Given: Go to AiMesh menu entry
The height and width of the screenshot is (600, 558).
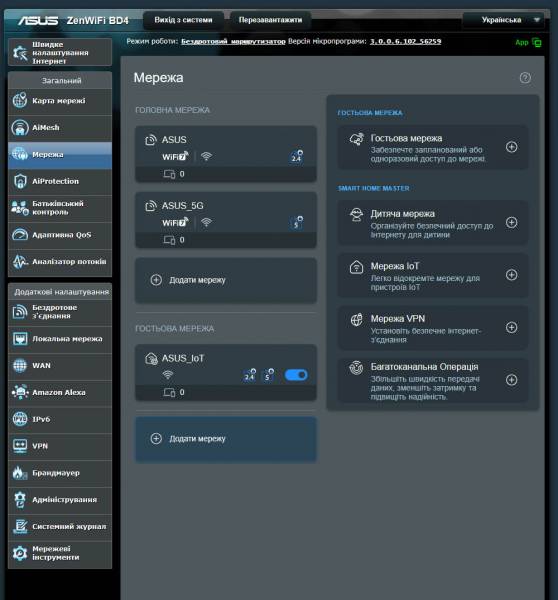Looking at the screenshot, I should pyautogui.click(x=60, y=128).
